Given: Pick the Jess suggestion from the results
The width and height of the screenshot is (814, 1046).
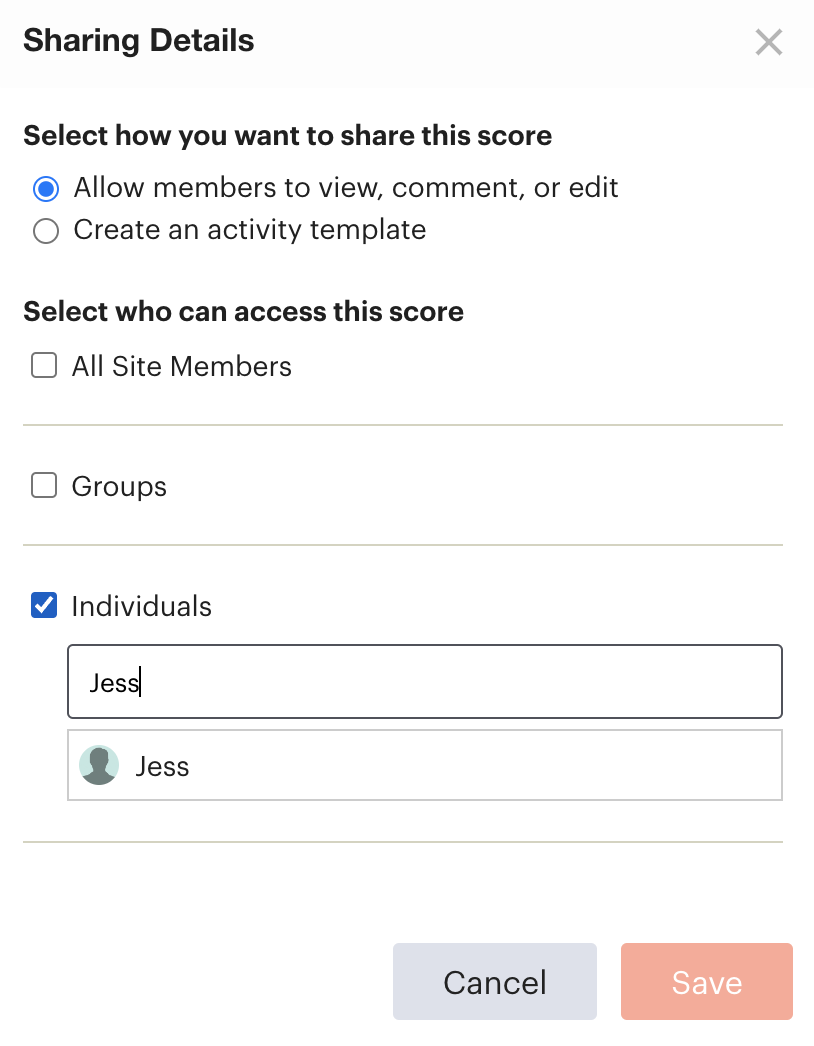Looking at the screenshot, I should [425, 765].
